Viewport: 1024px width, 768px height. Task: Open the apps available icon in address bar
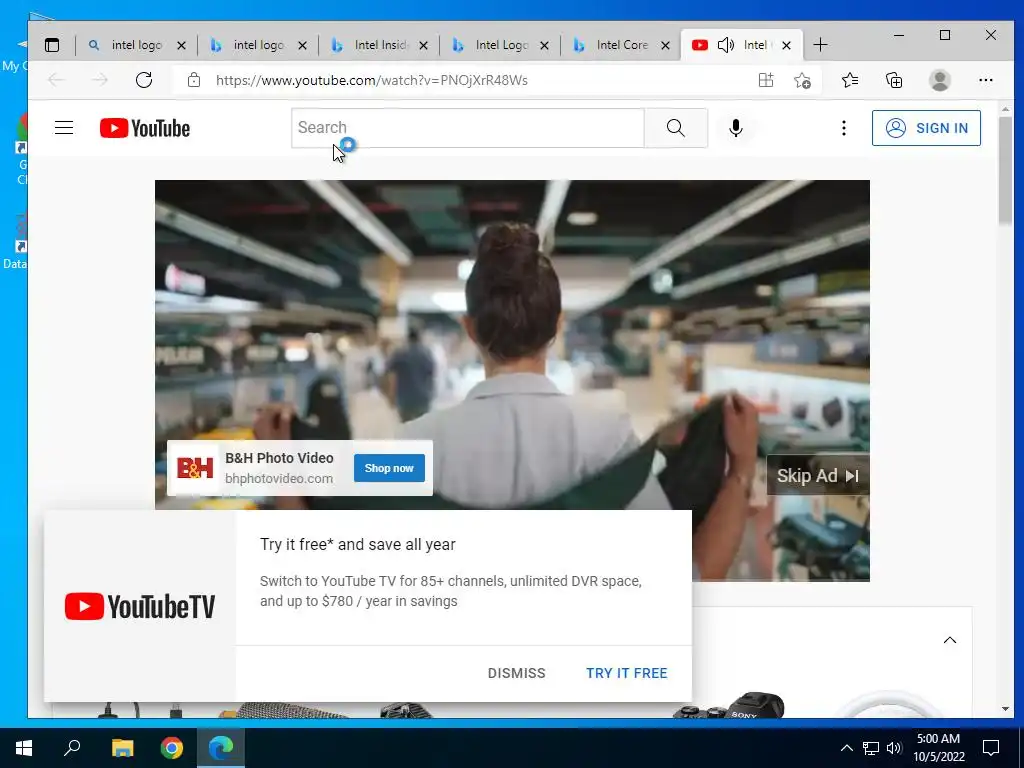(x=765, y=80)
